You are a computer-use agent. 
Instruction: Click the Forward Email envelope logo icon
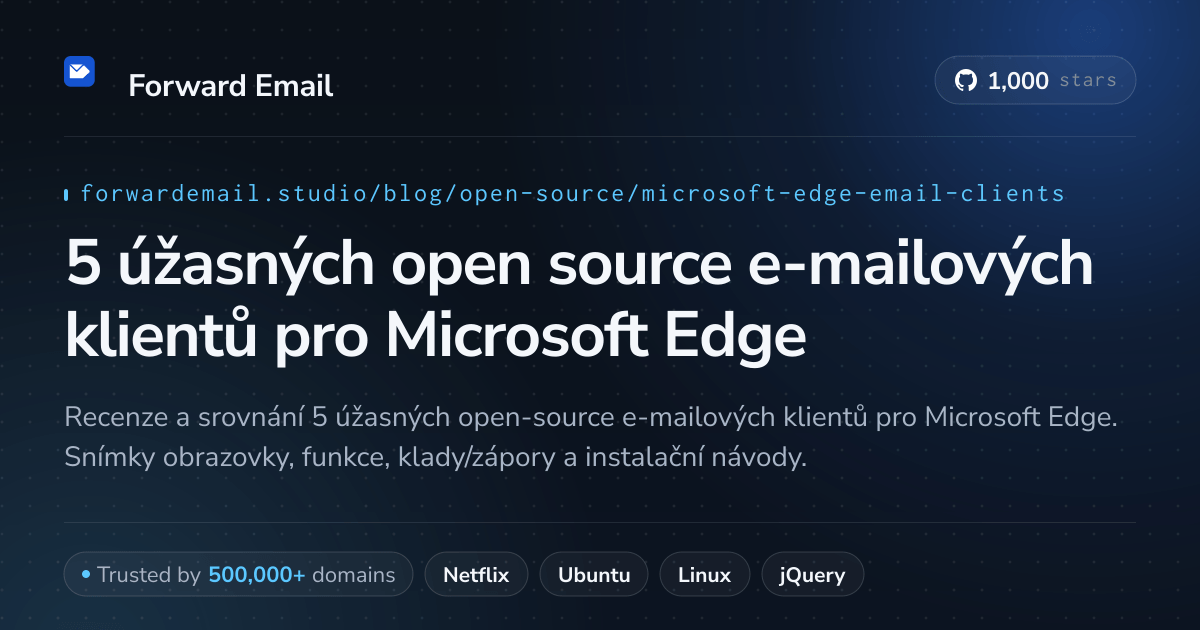click(x=79, y=71)
